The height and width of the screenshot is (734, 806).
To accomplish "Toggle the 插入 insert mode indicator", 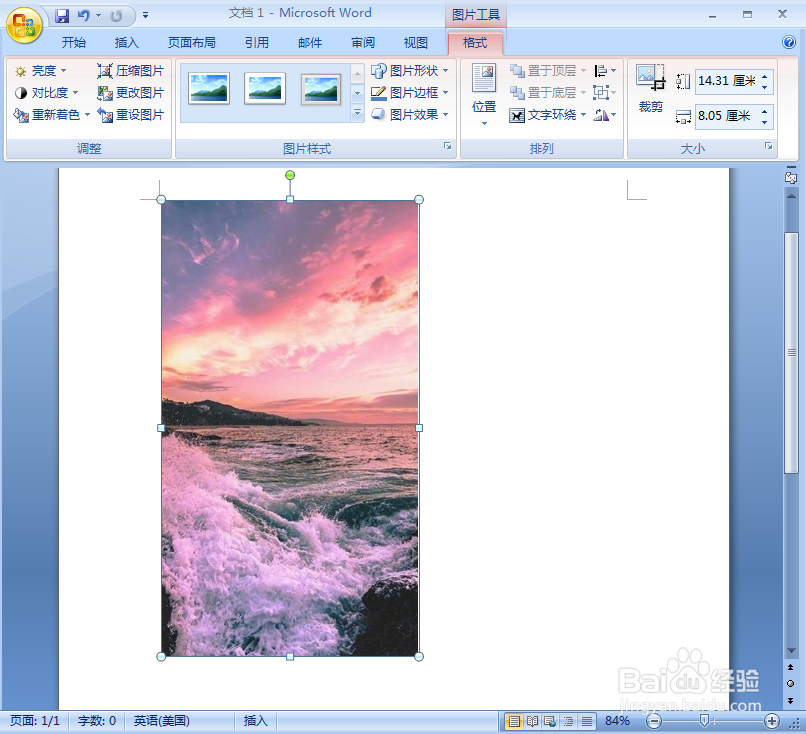I will click(x=255, y=721).
